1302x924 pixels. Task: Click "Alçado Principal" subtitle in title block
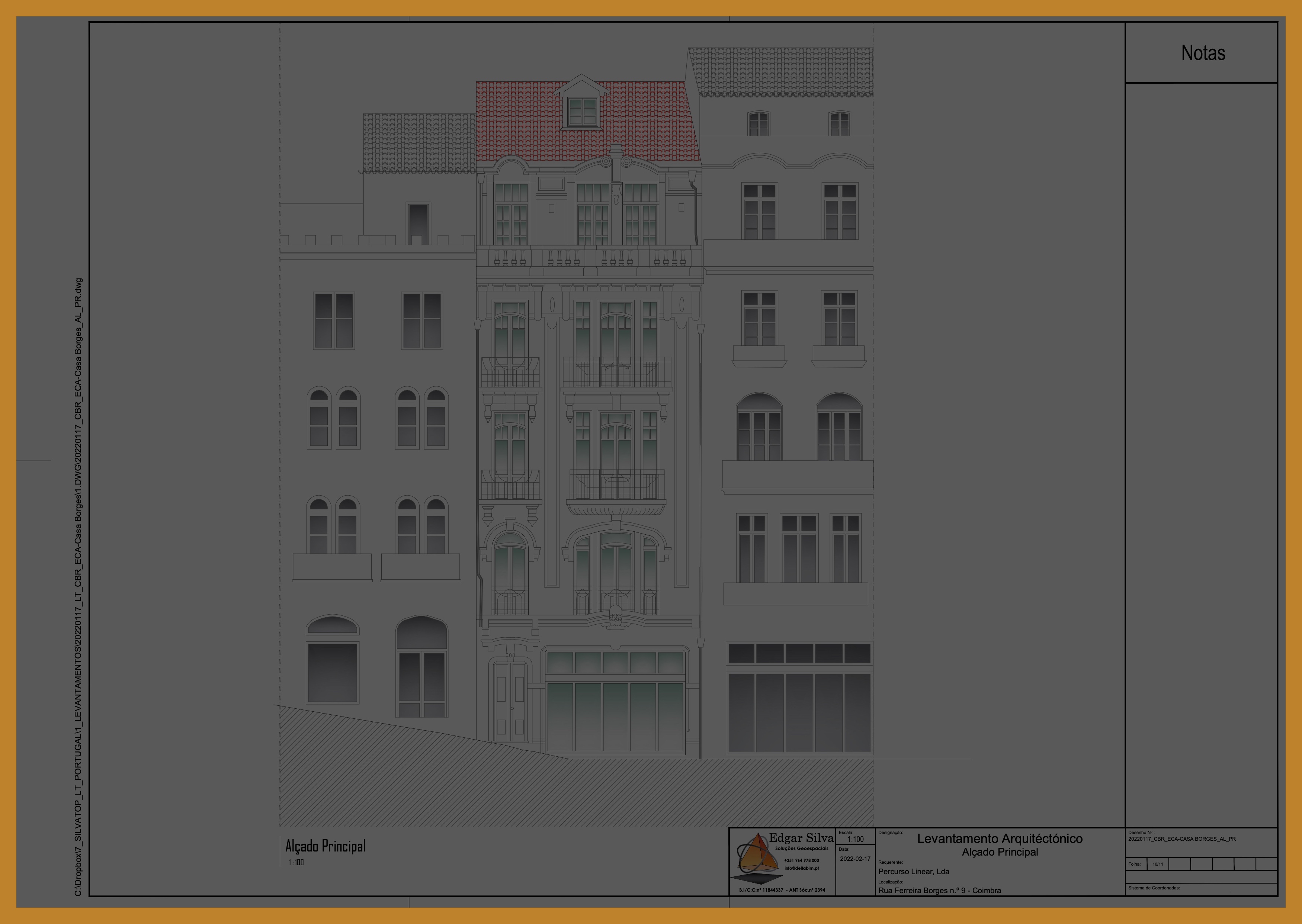pyautogui.click(x=1000, y=852)
